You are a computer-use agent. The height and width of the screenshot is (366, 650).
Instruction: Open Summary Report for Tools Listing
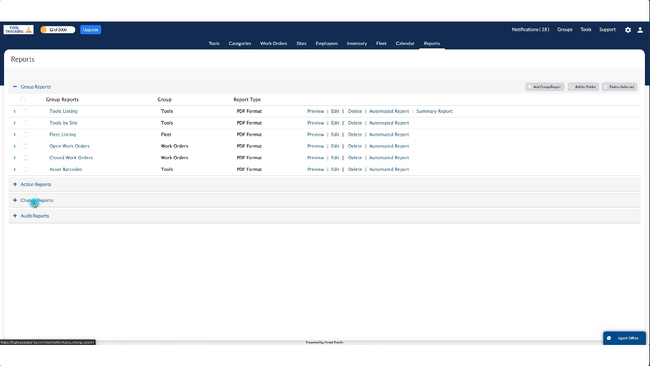click(x=434, y=111)
